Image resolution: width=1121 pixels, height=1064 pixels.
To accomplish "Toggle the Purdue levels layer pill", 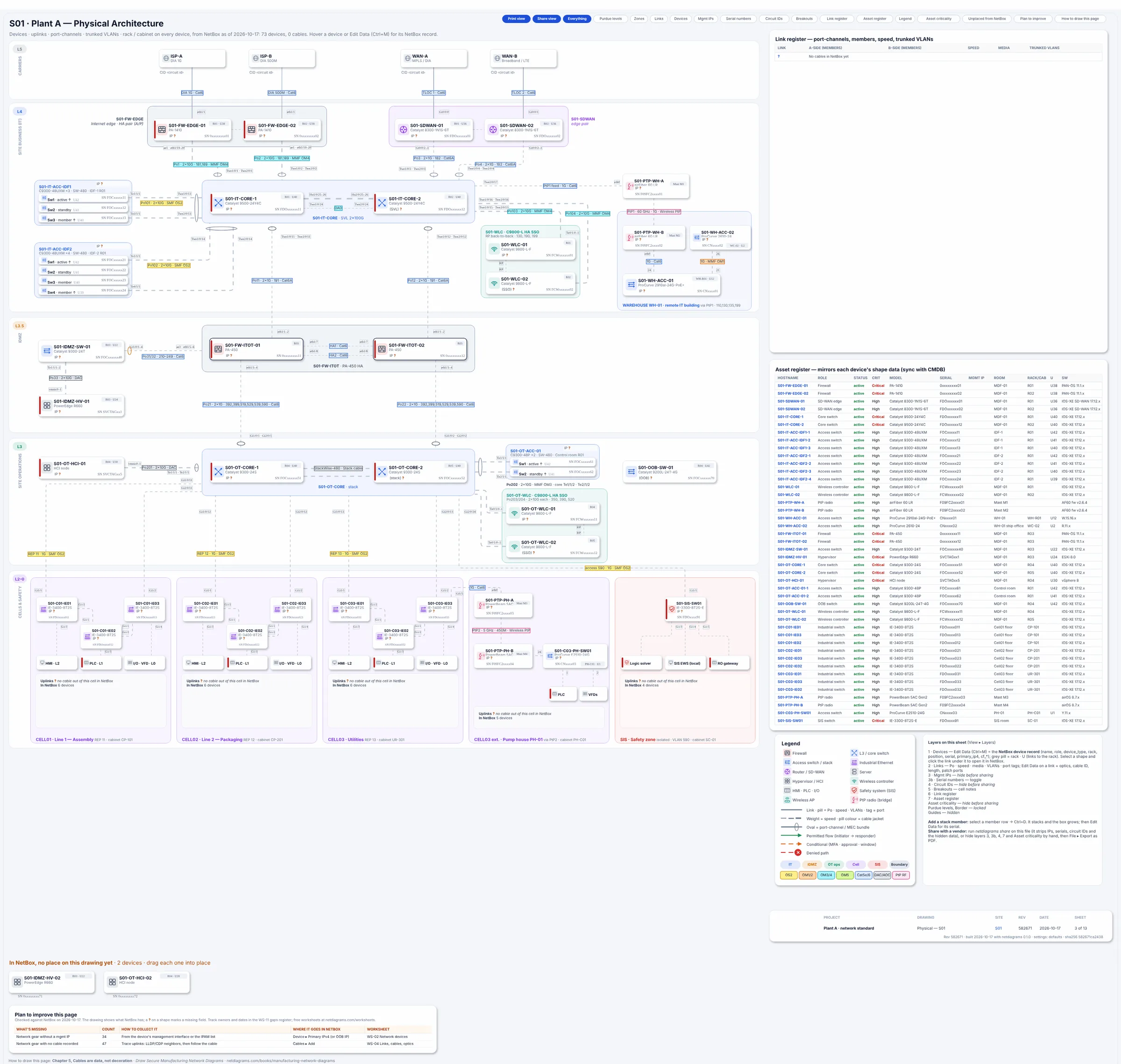I will 610,19.
